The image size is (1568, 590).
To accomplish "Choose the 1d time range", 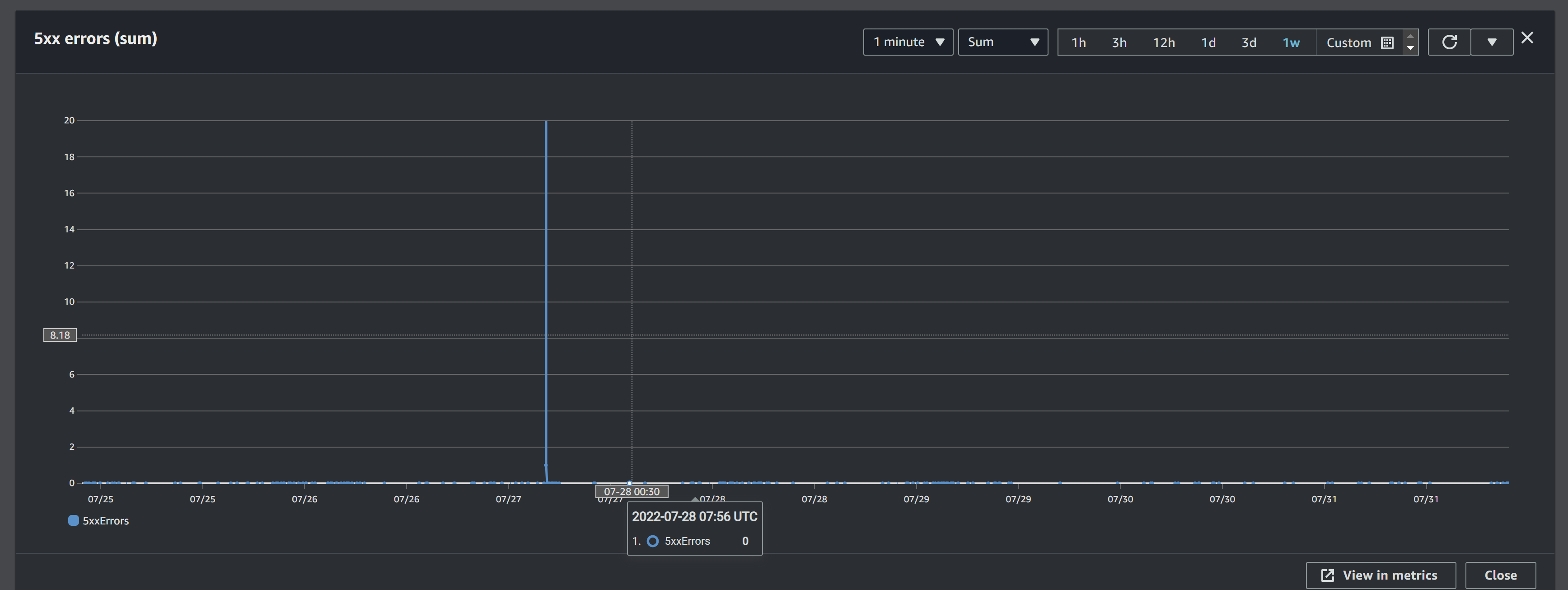I will pyautogui.click(x=1208, y=42).
